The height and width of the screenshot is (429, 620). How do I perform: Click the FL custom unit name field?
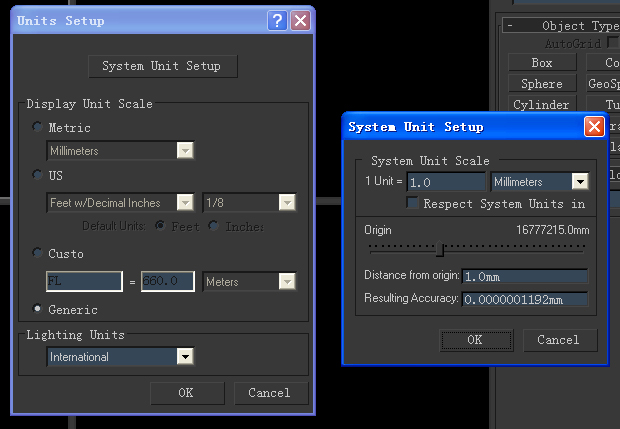click(x=84, y=281)
